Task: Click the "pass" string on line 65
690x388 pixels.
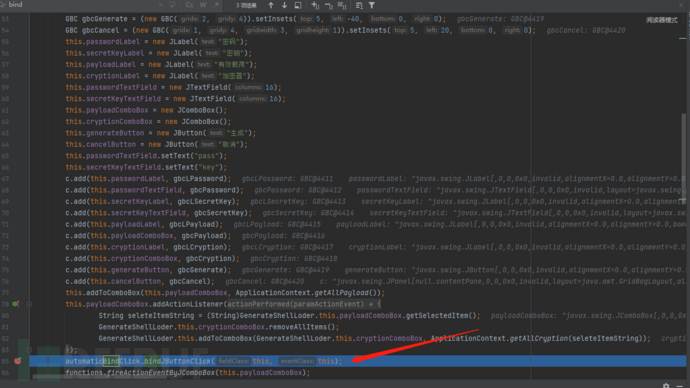Action: [x=206, y=156]
